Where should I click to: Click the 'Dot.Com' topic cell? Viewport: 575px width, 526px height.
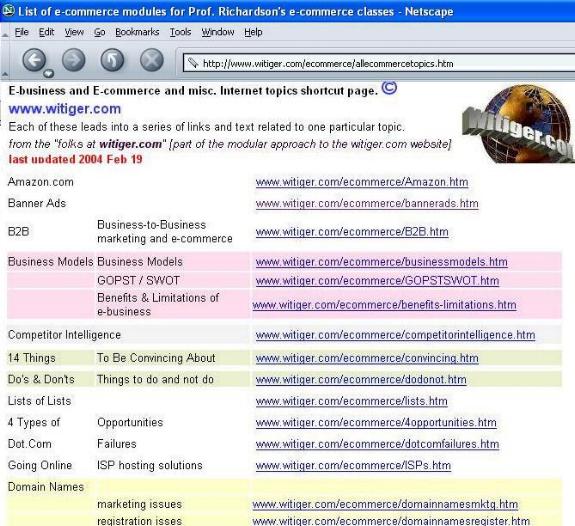click(29, 444)
